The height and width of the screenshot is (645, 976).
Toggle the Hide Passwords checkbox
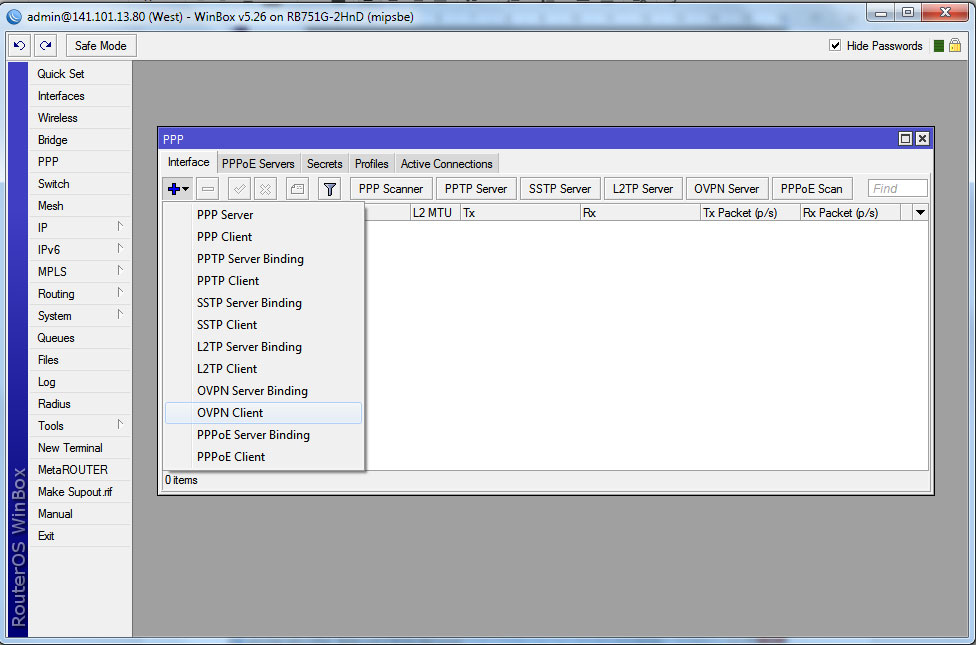(x=835, y=46)
